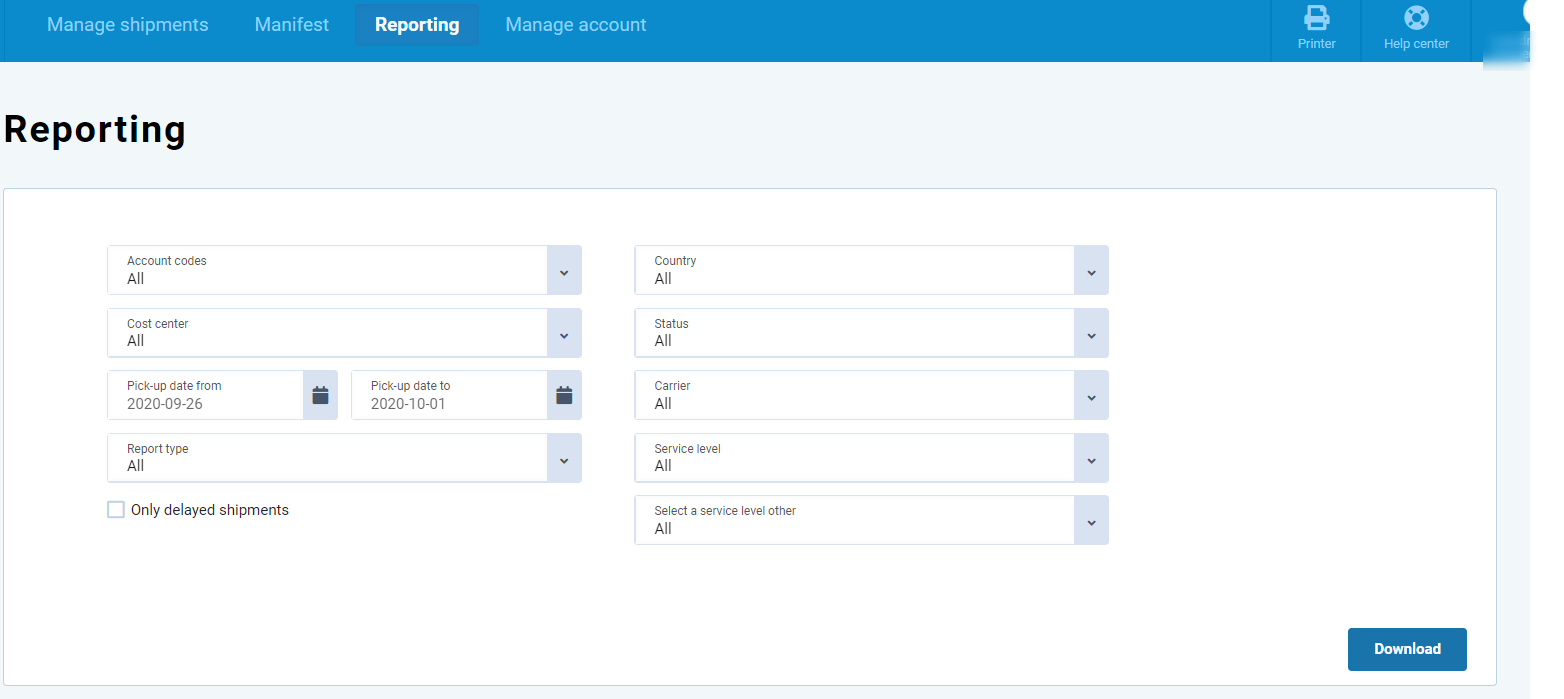Enable Only delayed shipments checkbox
Viewport: 1564px width, 699px height.
116,510
